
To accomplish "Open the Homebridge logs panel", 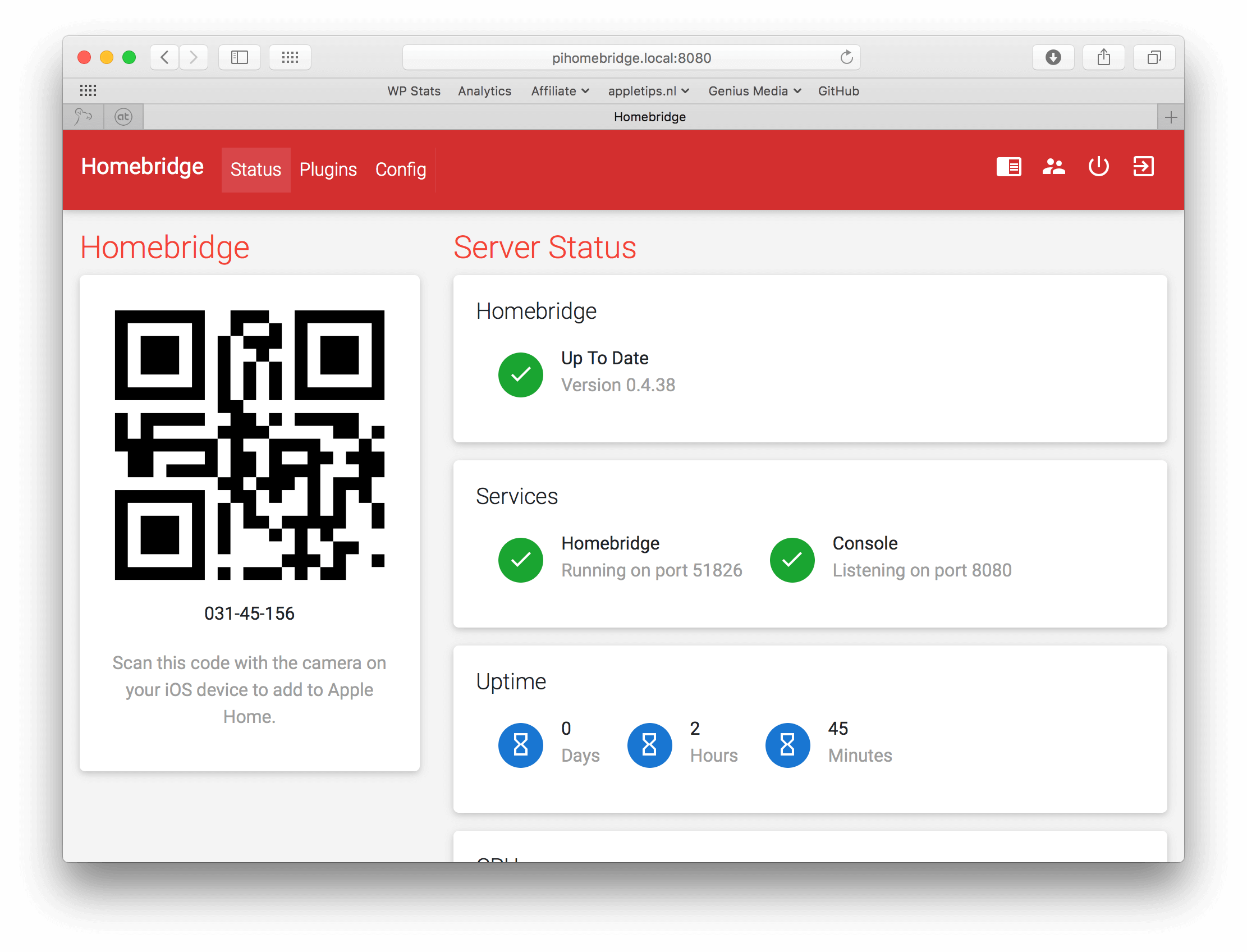I will point(1008,167).
